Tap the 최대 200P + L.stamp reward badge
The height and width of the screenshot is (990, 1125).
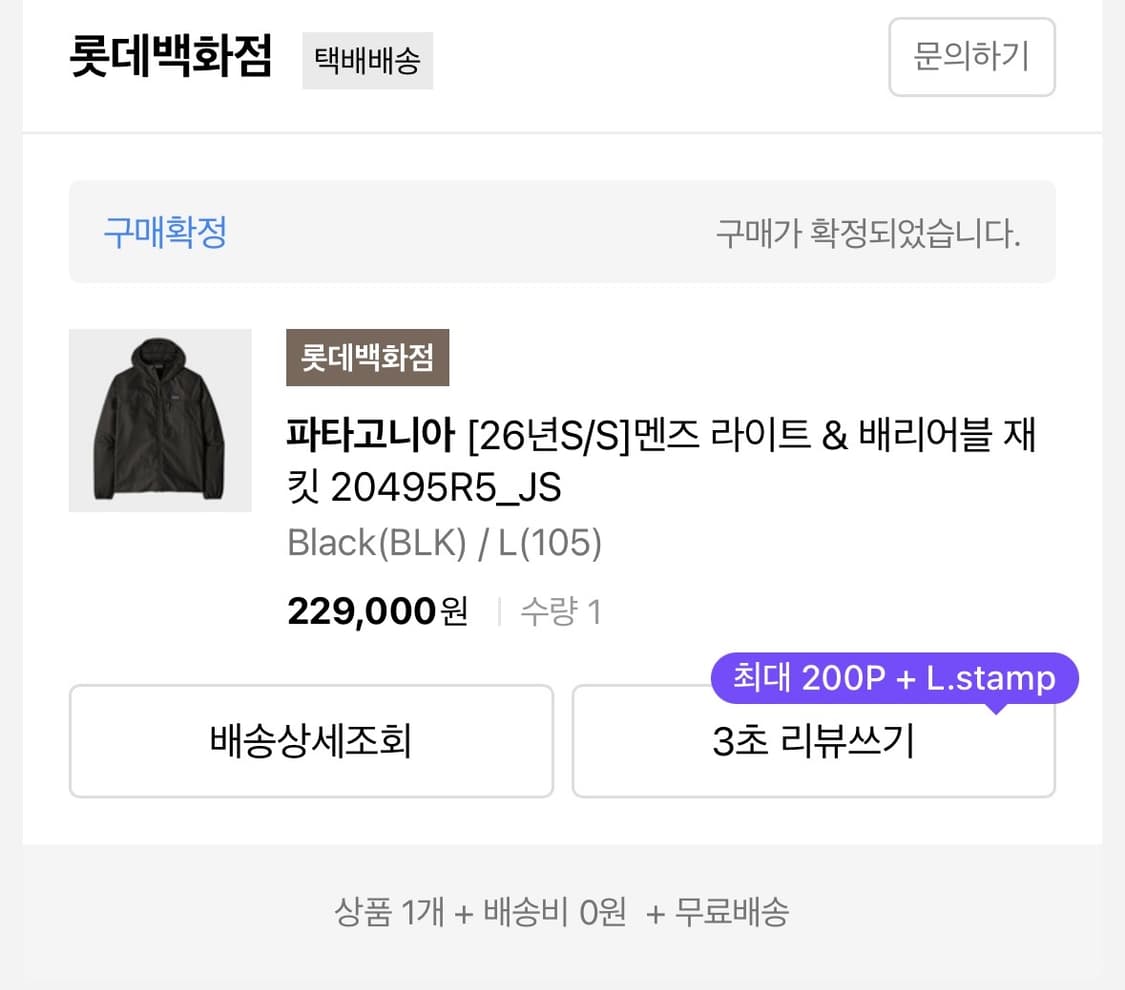click(x=893, y=677)
